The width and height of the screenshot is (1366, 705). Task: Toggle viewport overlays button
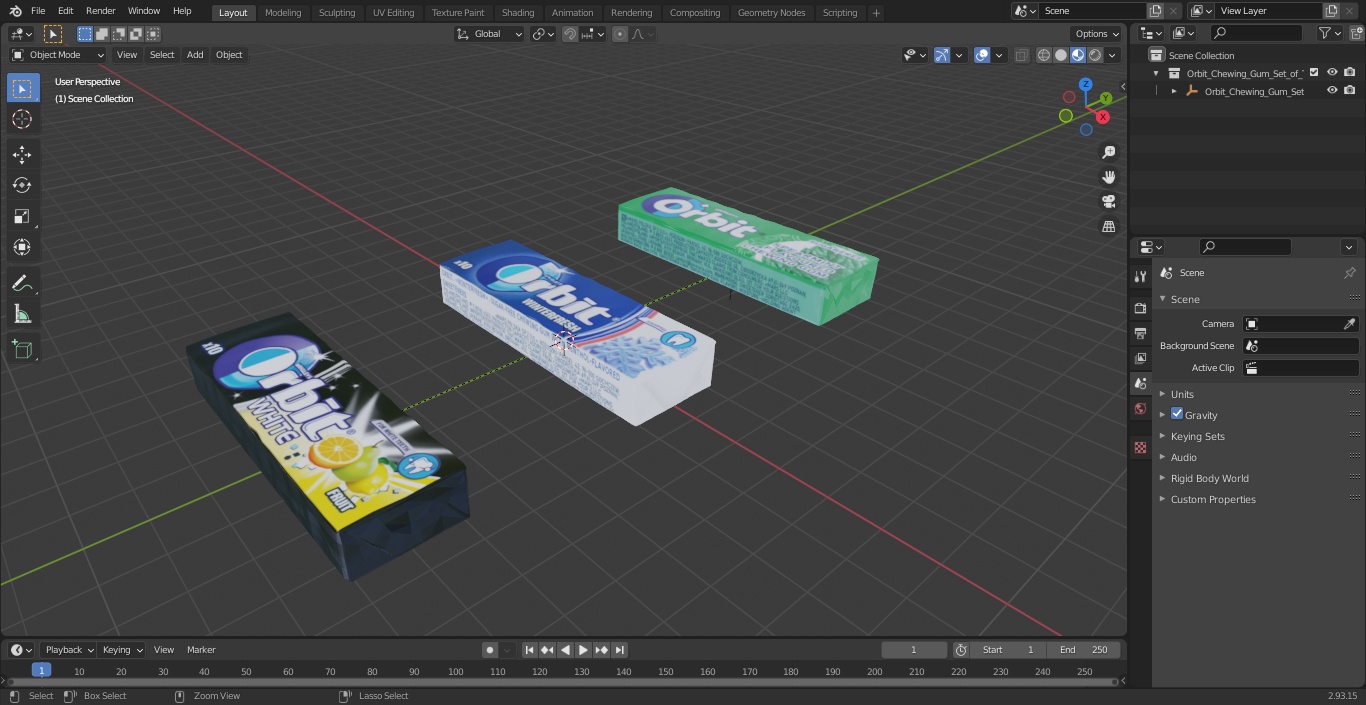coord(982,55)
